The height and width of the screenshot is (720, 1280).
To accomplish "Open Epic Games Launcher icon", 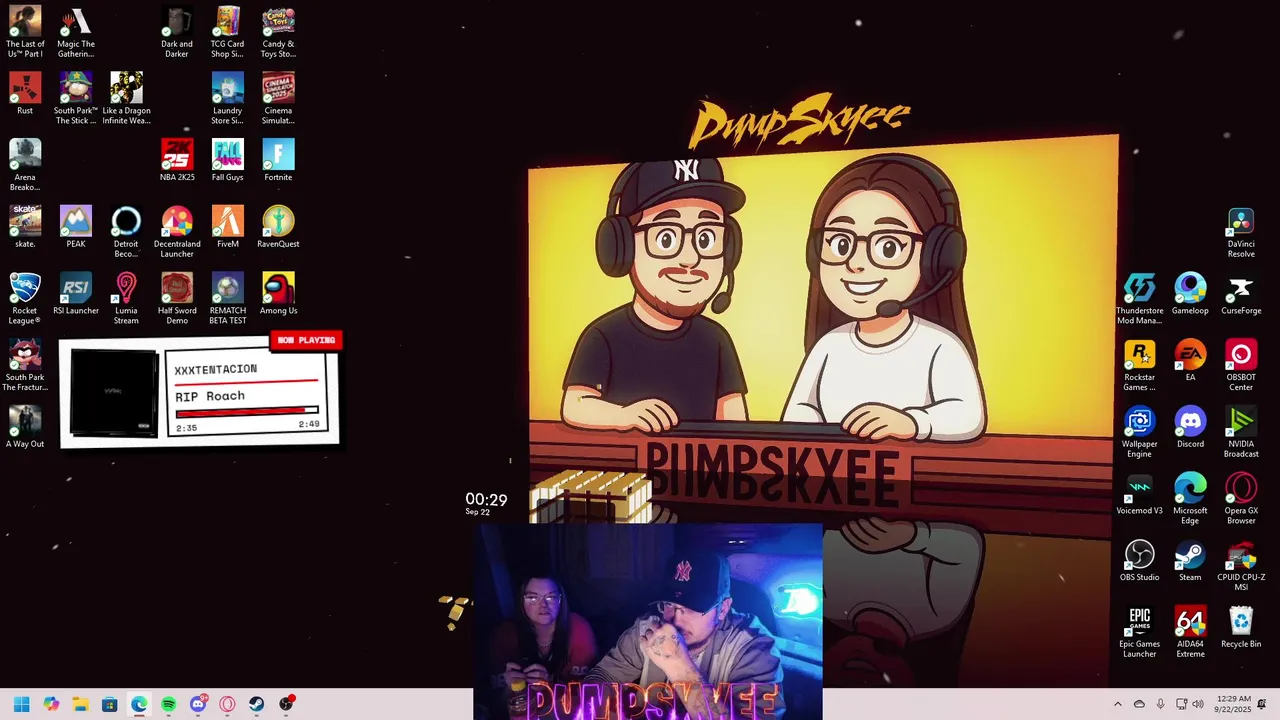I will [1139, 632].
